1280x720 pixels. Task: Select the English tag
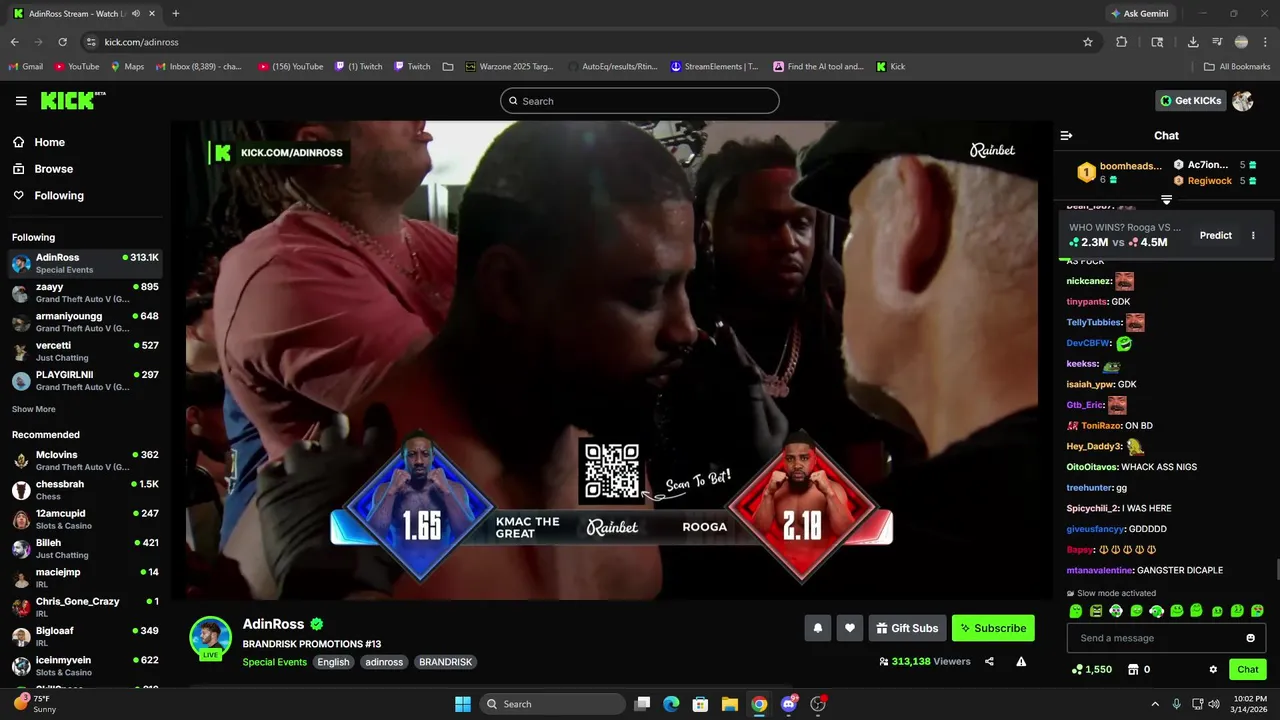pyautogui.click(x=333, y=662)
